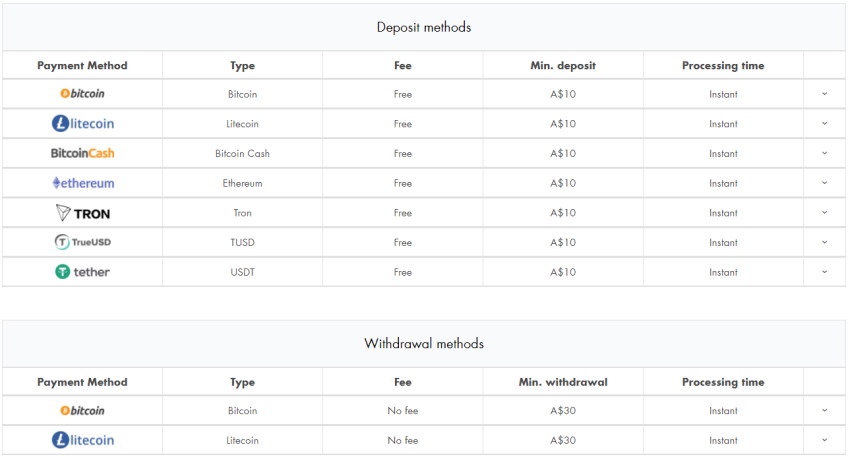Screen dimensions: 850x457
Task: Expand the TUSD deposit row chevron
Action: [825, 242]
